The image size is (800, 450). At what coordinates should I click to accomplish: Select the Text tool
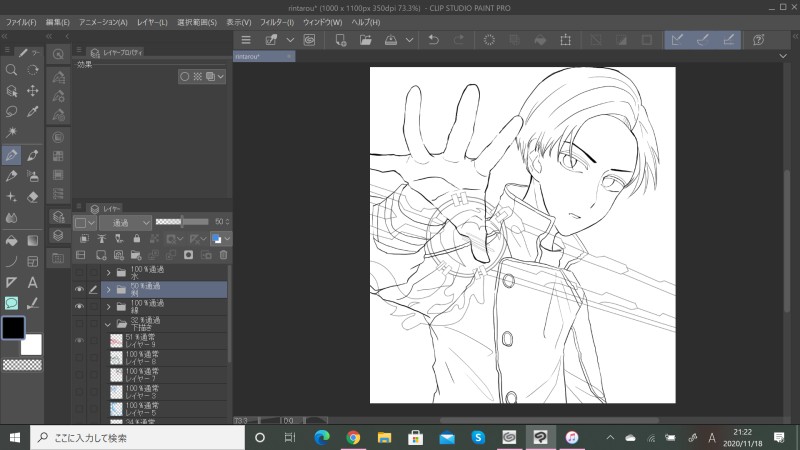tap(33, 282)
